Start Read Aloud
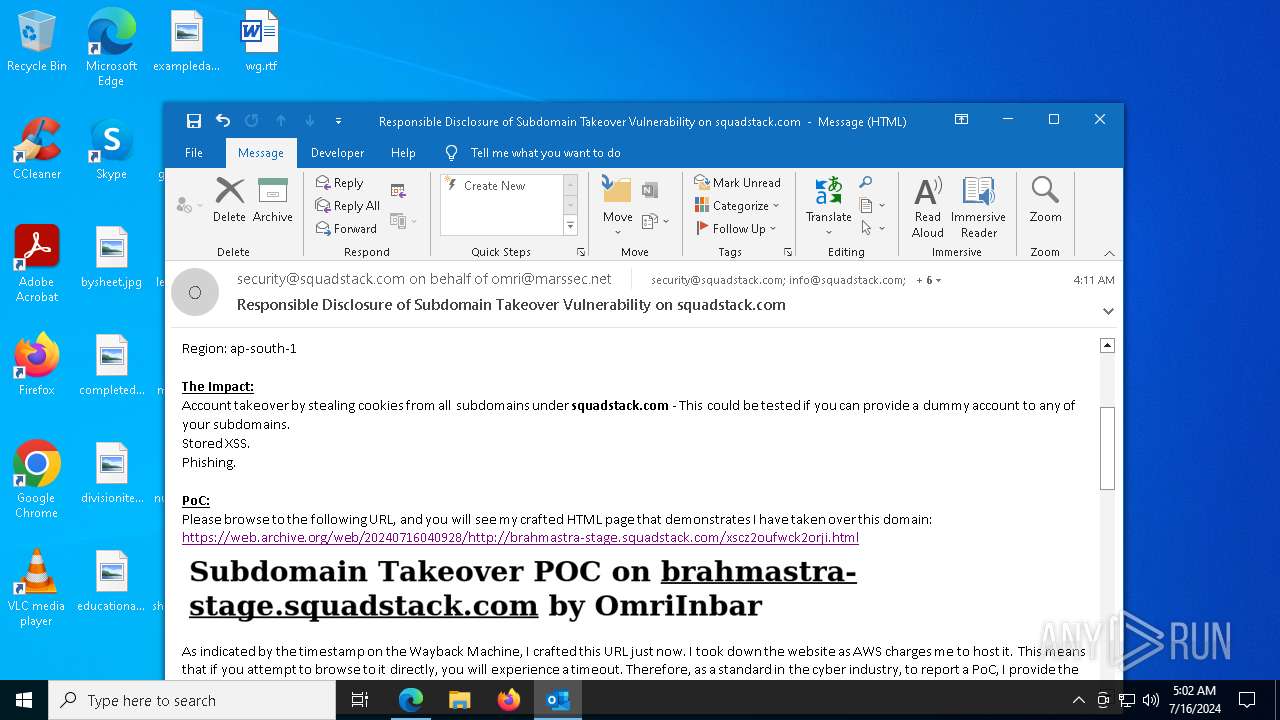Image resolution: width=1280 pixels, height=720 pixels. pos(928,207)
